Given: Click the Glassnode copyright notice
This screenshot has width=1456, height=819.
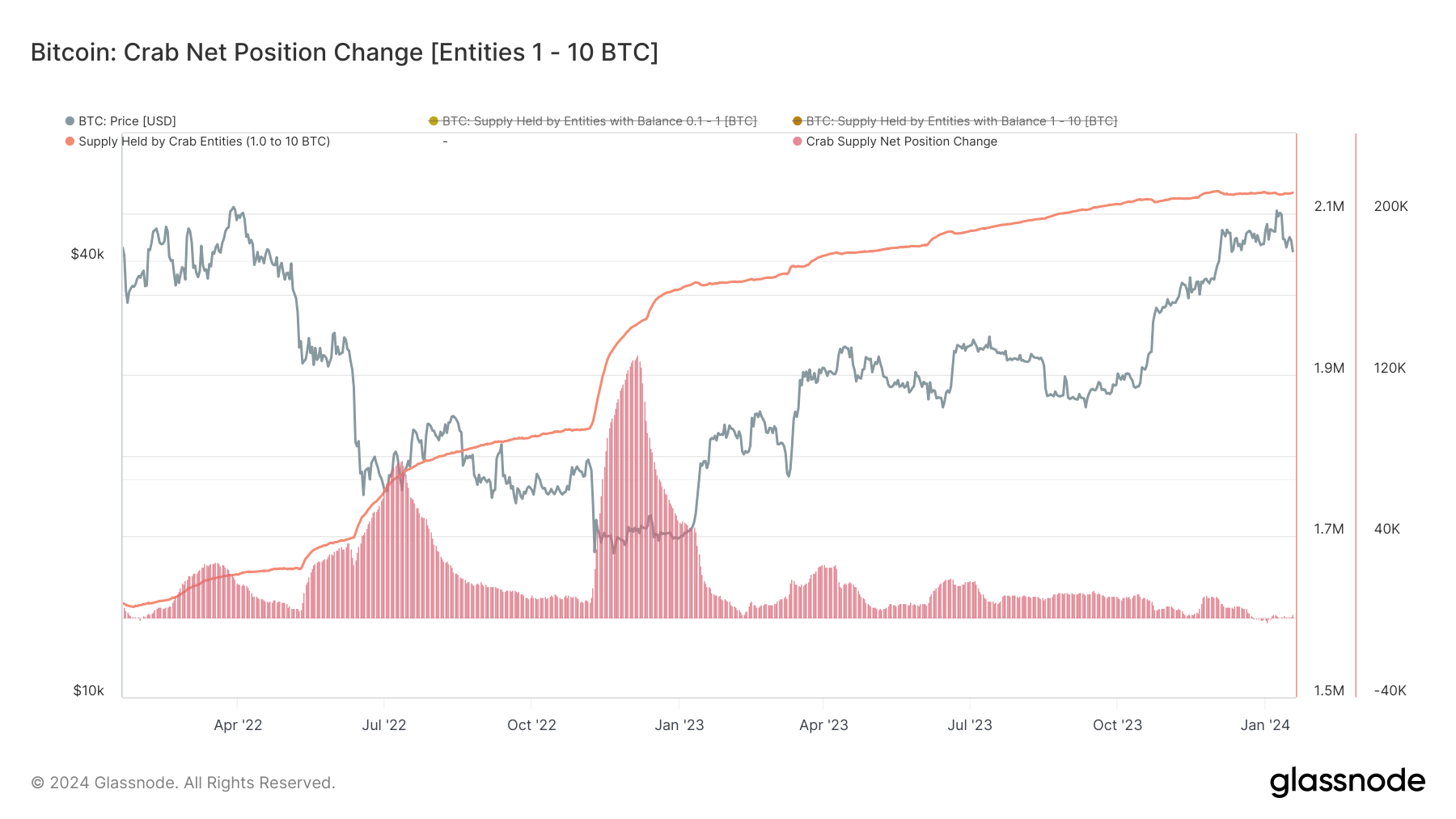Looking at the screenshot, I should [183, 783].
